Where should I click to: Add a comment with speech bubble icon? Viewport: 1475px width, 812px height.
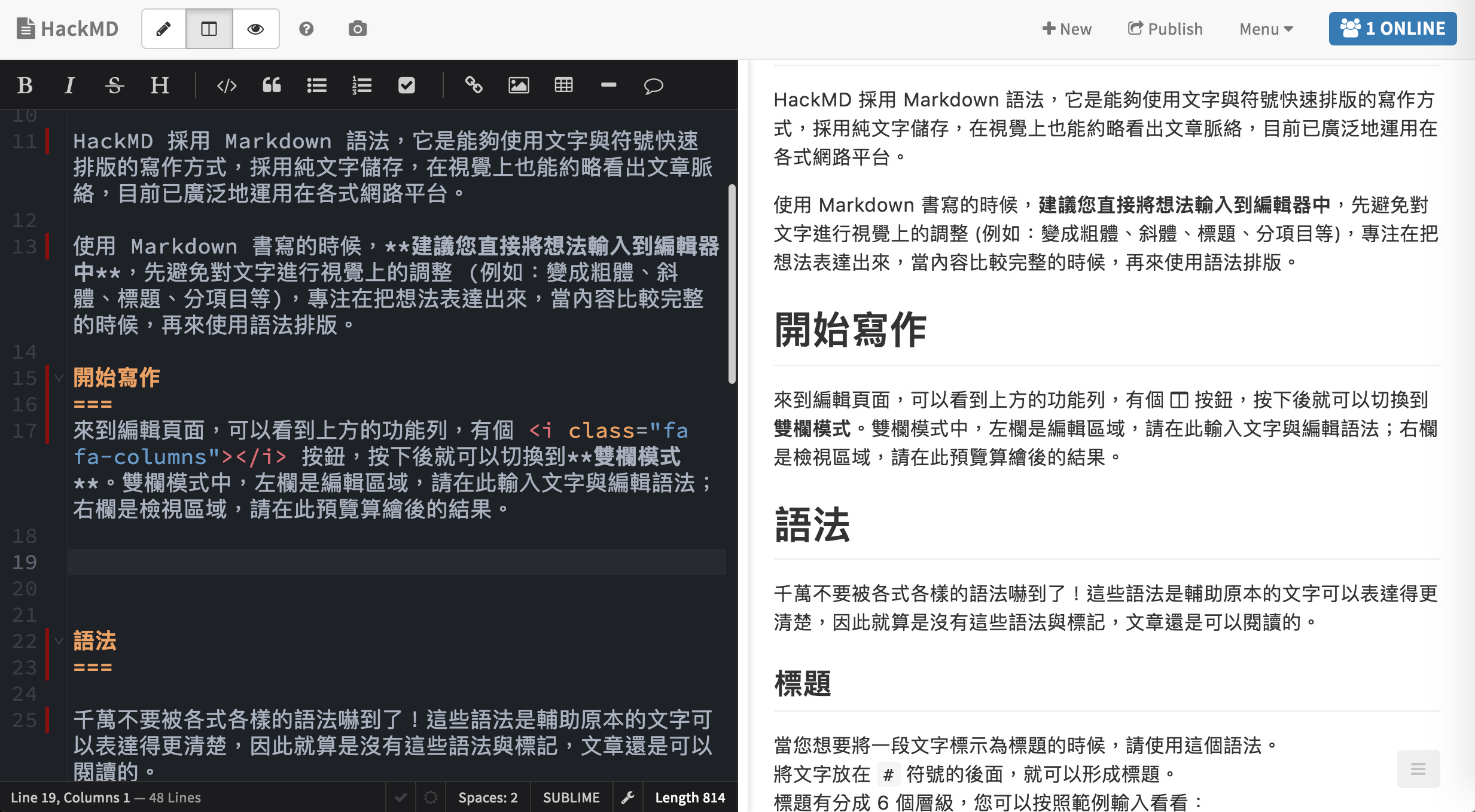[x=653, y=86]
